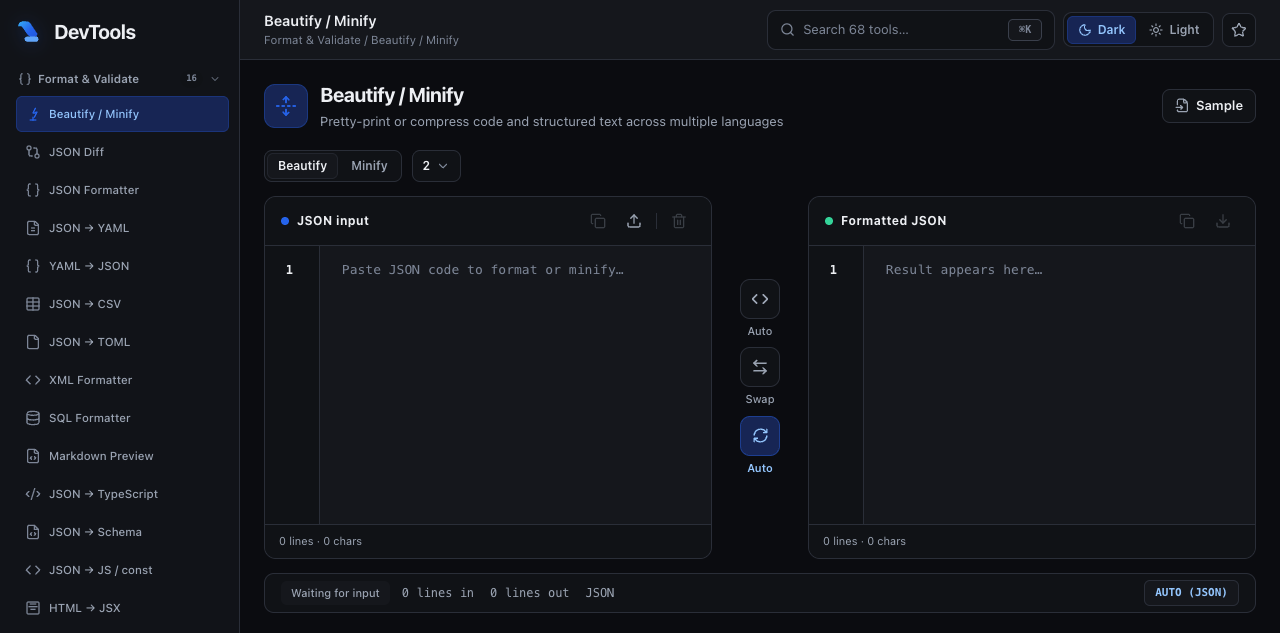Focus the Search 68 tools field

pyautogui.click(x=910, y=30)
